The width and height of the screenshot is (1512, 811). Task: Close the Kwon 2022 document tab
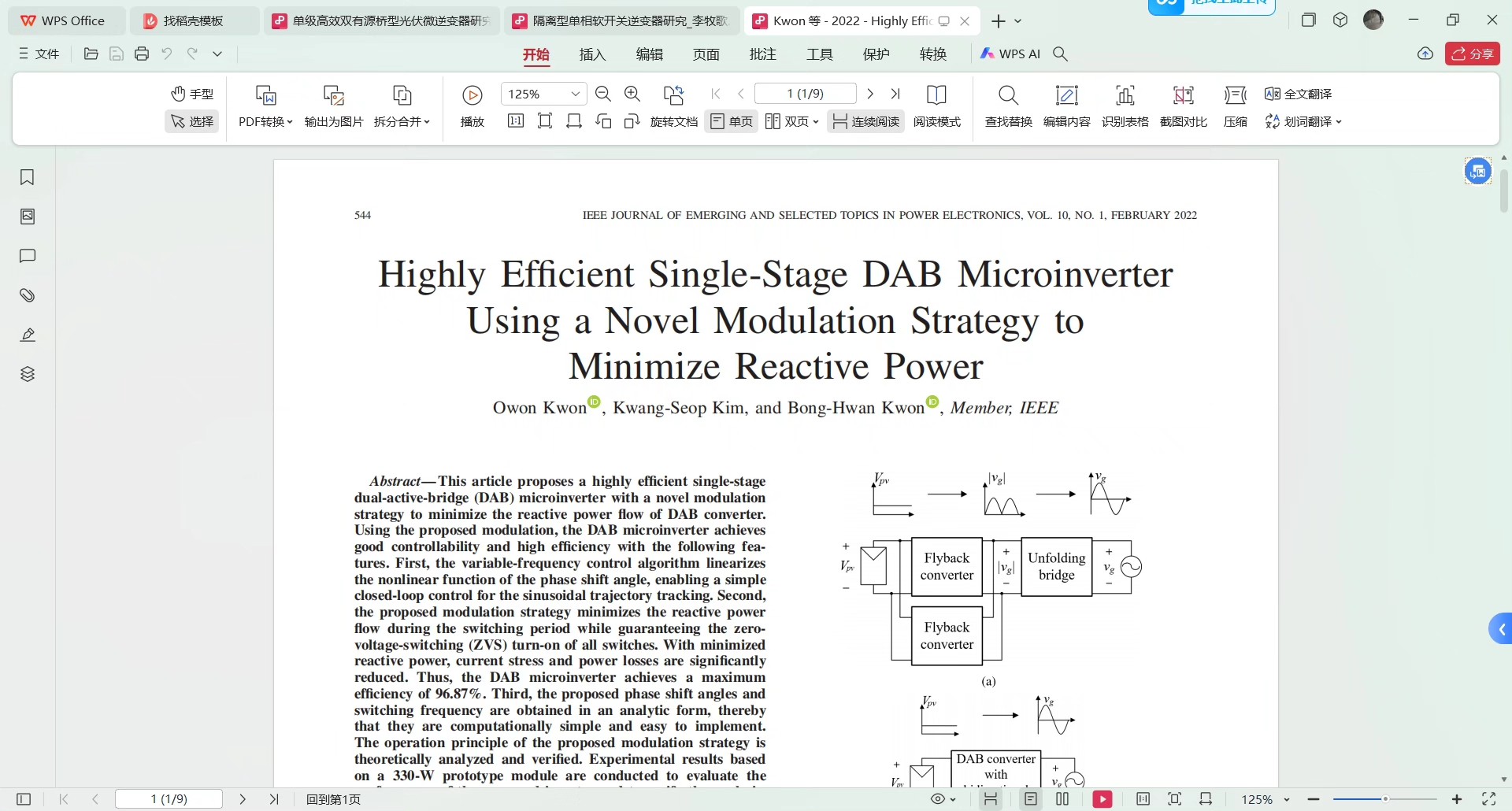point(965,21)
